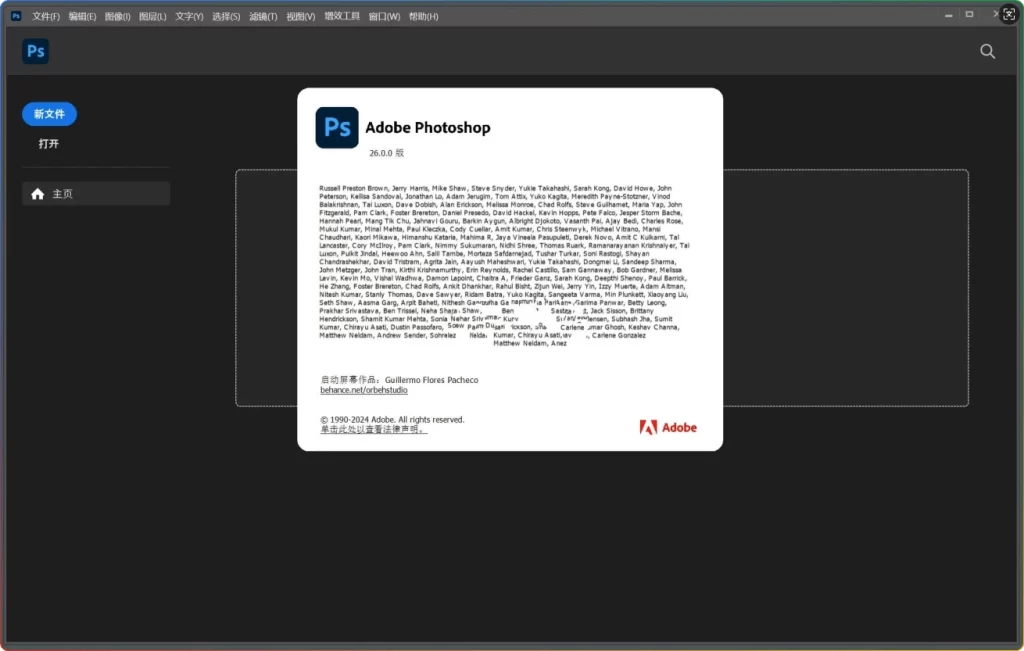
Task: Click the red Adobe logo
Action: point(668,427)
